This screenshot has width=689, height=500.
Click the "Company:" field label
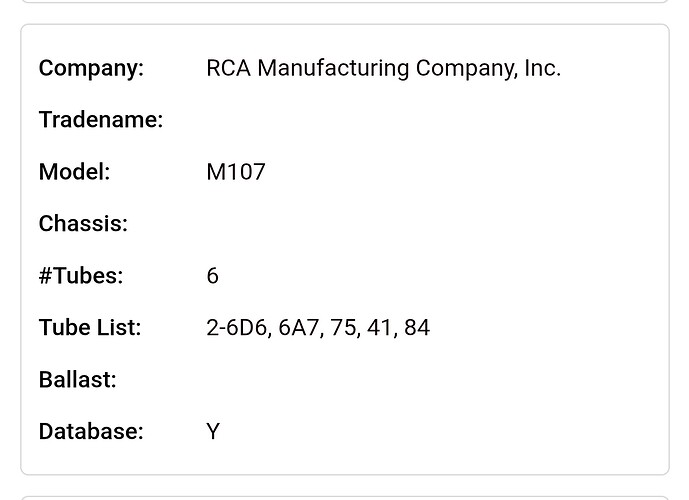[91, 68]
